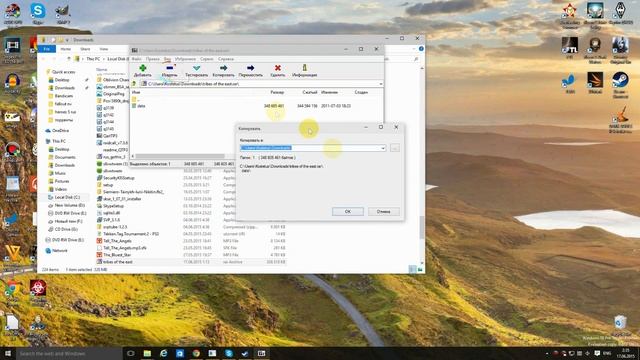Select Local Disk (C:) in navigation pane
640x360 pixels.
(67, 197)
